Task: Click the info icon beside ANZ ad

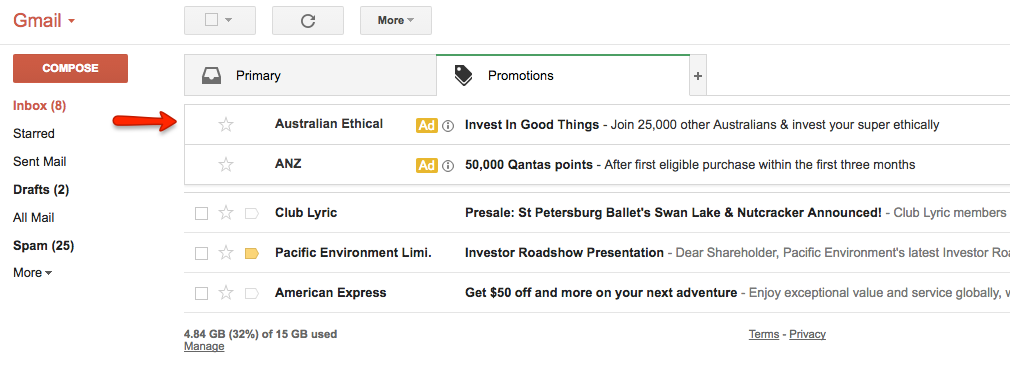Action: [449, 166]
